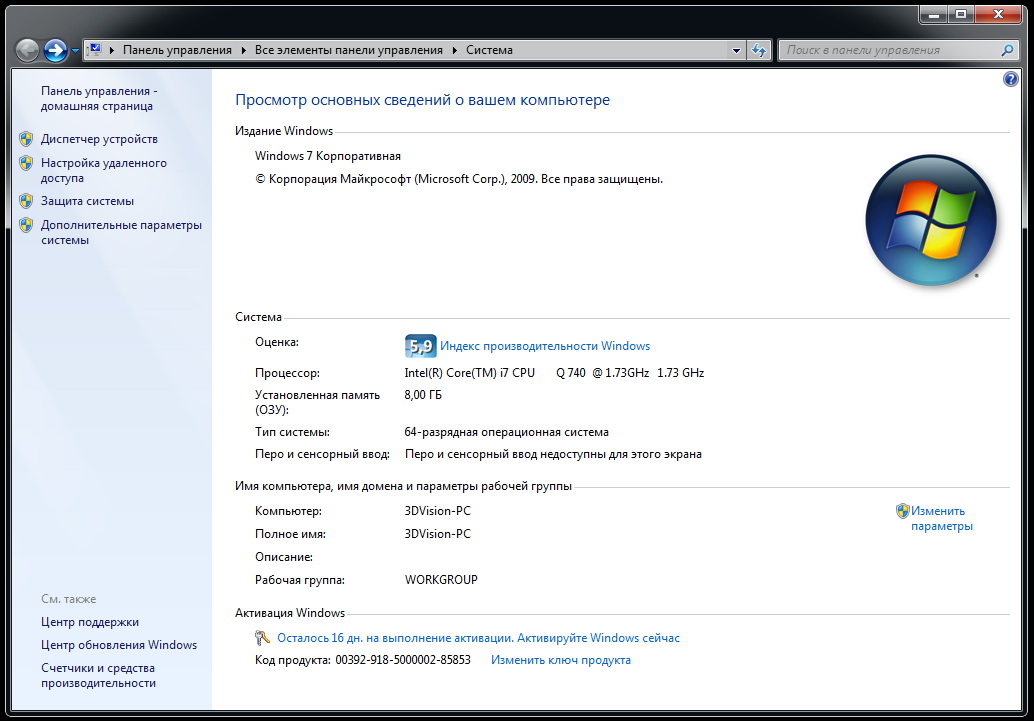Click the "См. также" heading in the sidebar

[x=69, y=599]
